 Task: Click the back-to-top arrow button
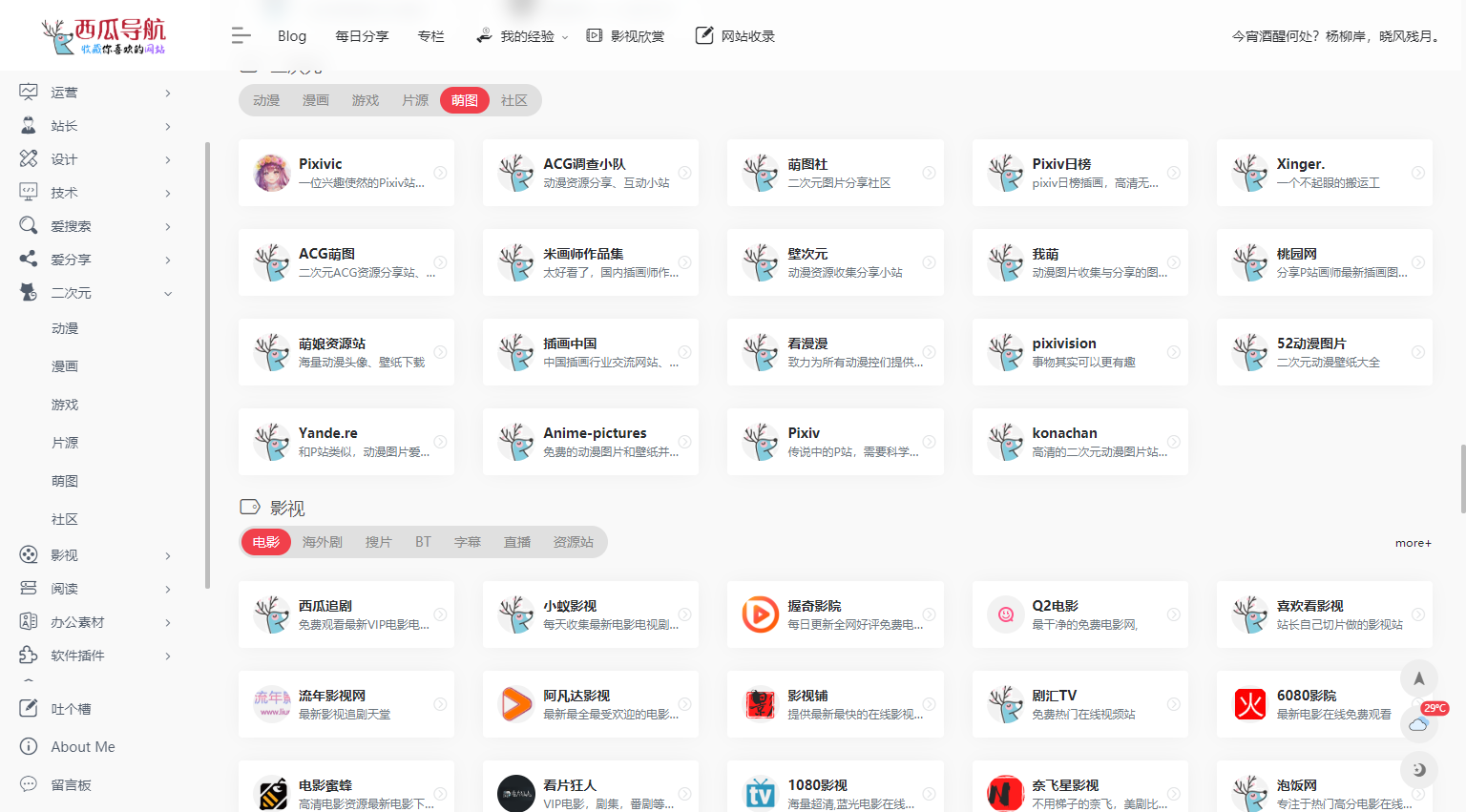point(1419,678)
